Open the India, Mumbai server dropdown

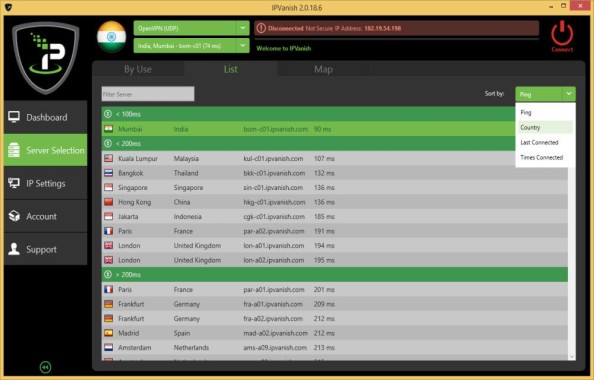pyautogui.click(x=242, y=45)
